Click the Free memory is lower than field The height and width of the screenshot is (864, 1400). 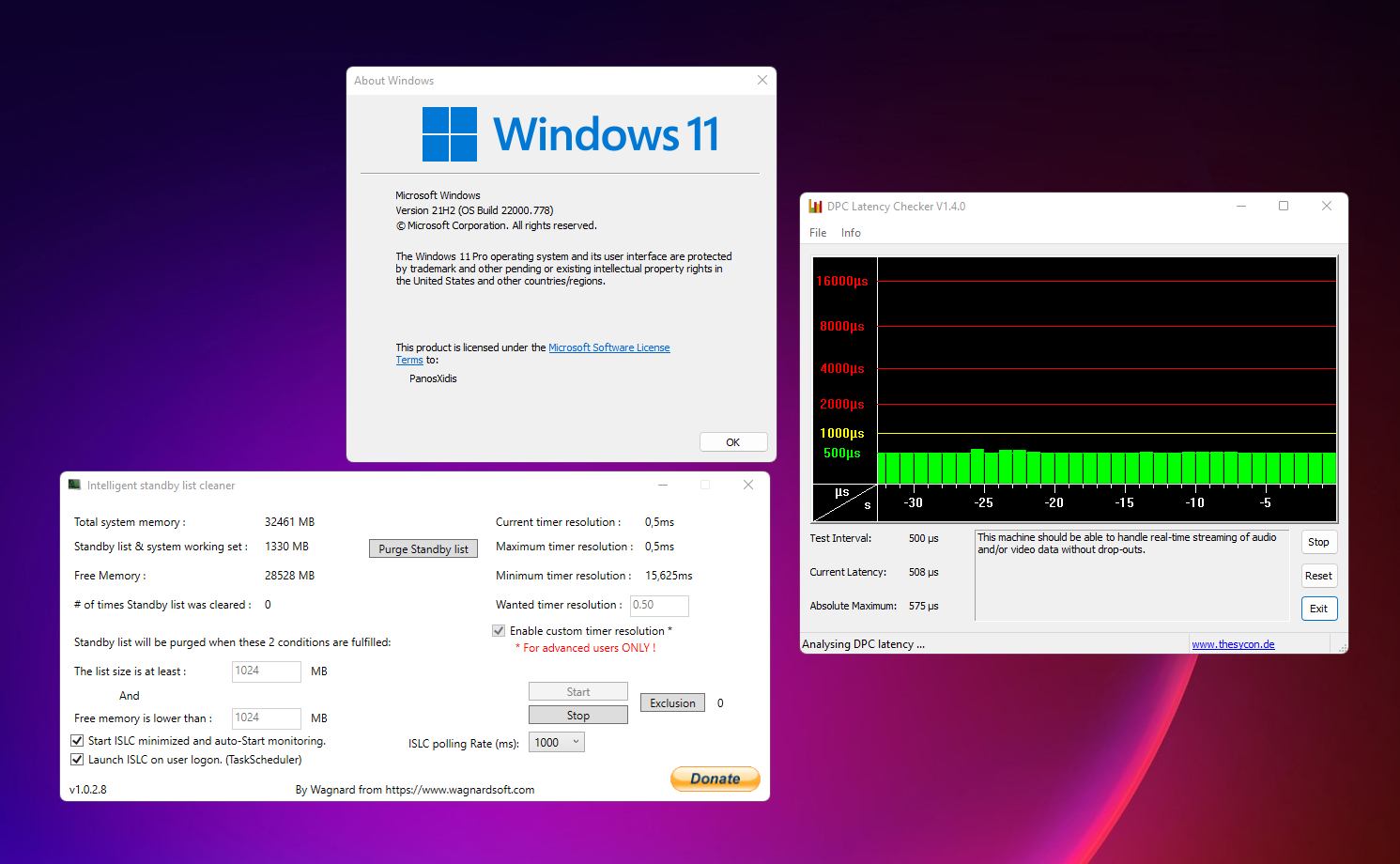click(267, 718)
